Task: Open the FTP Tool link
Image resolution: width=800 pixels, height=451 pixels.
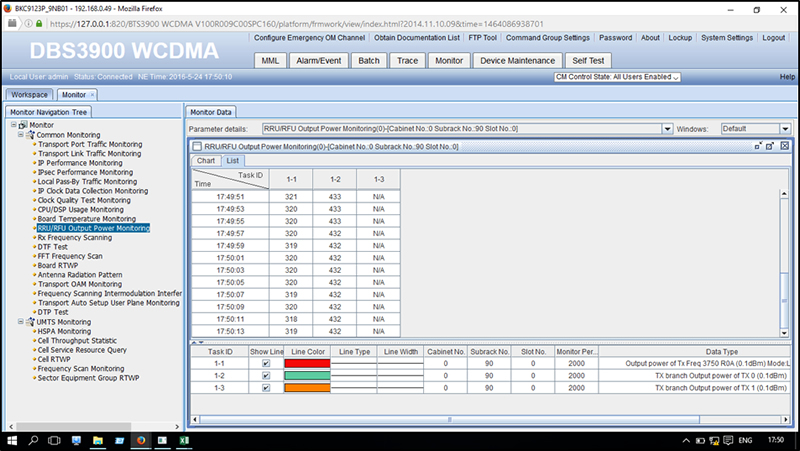Action: tap(483, 38)
